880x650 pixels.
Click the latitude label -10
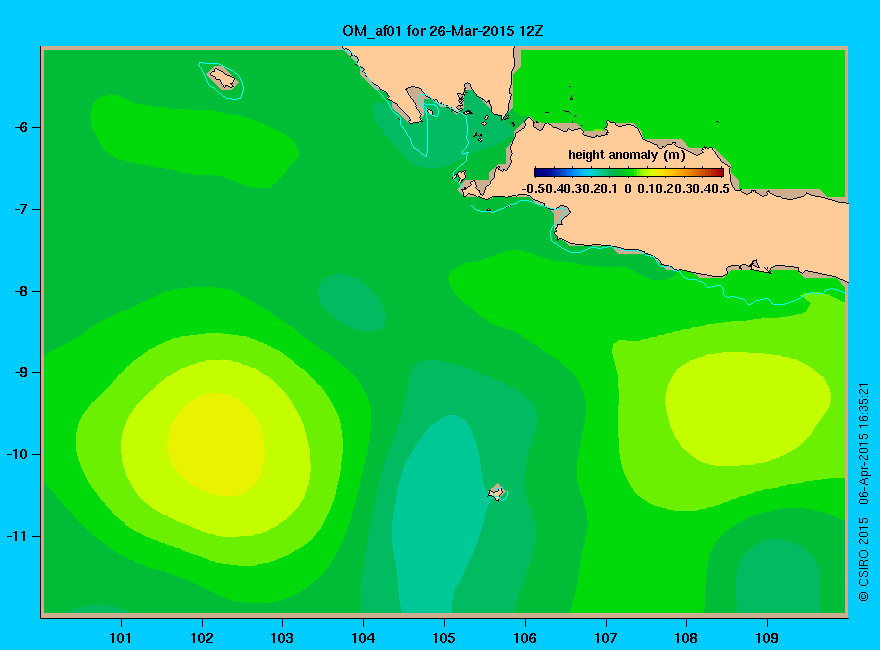(17, 454)
